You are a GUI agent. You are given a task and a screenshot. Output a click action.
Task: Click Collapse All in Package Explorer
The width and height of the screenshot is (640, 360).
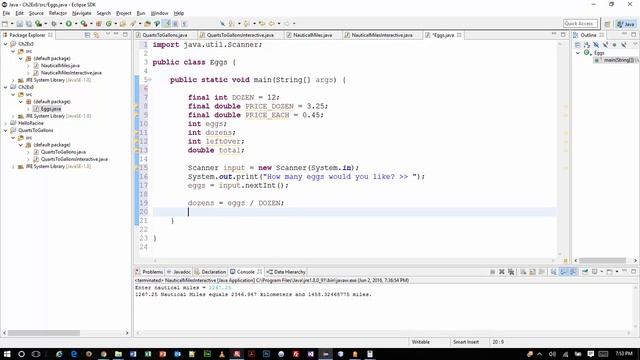click(87, 35)
